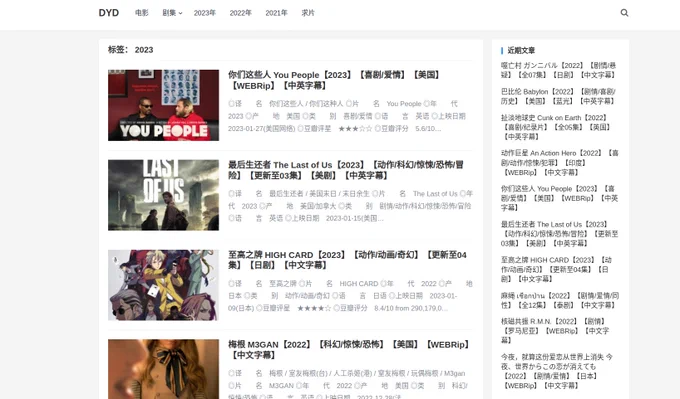Open article title 至高之牌 HIGH CARD
The height and width of the screenshot is (399, 680).
pyautogui.click(x=347, y=260)
